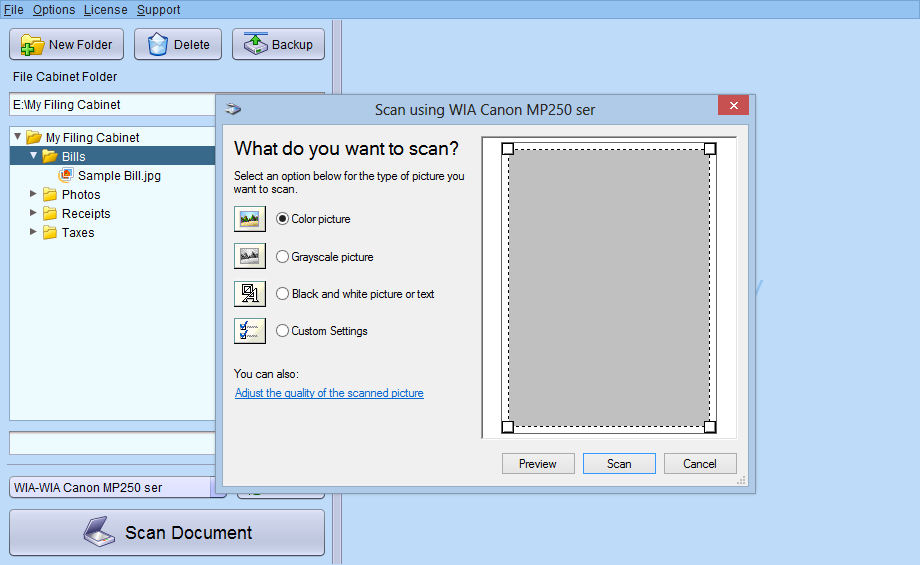The height and width of the screenshot is (565, 920).
Task: Select Sample Bill.jpg file
Action: pos(119,175)
